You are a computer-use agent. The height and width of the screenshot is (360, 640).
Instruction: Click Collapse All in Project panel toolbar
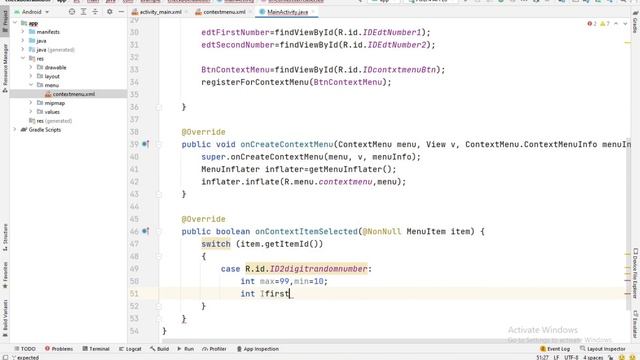pyautogui.click(x=95, y=12)
